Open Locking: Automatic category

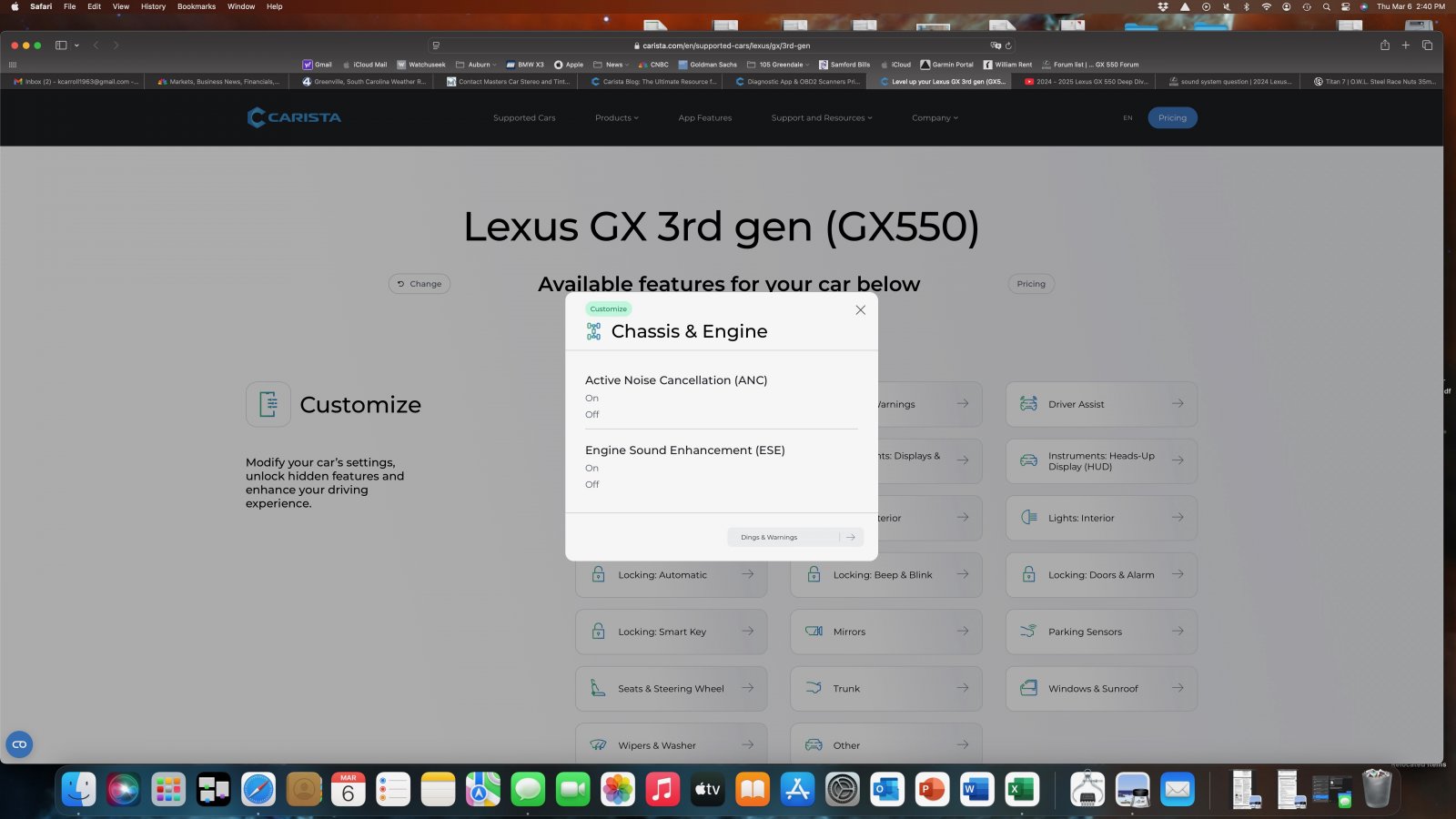point(671,575)
